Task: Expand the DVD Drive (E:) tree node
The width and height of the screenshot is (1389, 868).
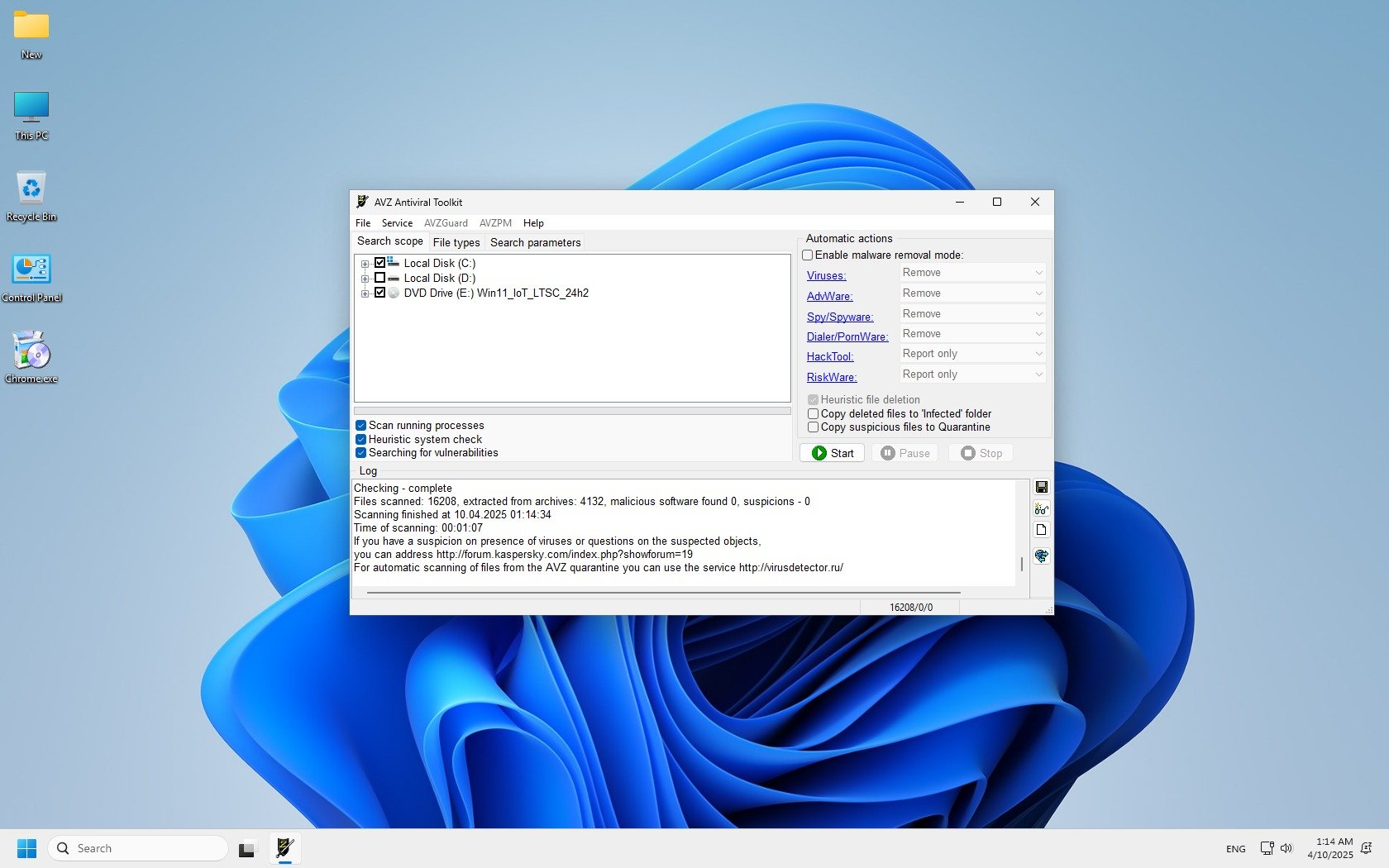Action: tap(365, 293)
